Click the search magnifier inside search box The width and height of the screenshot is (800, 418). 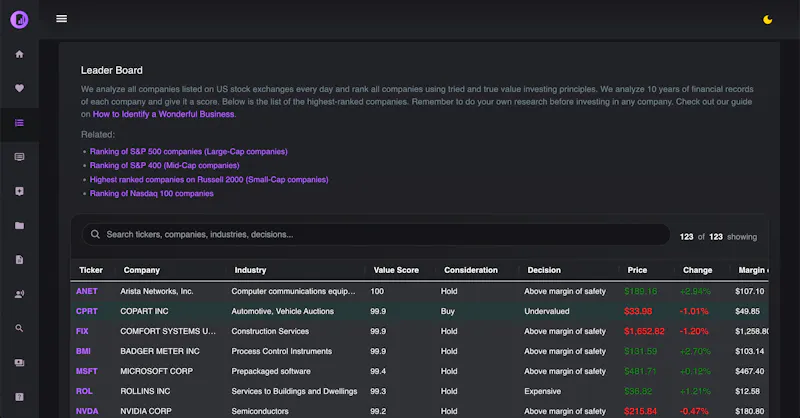coord(95,234)
